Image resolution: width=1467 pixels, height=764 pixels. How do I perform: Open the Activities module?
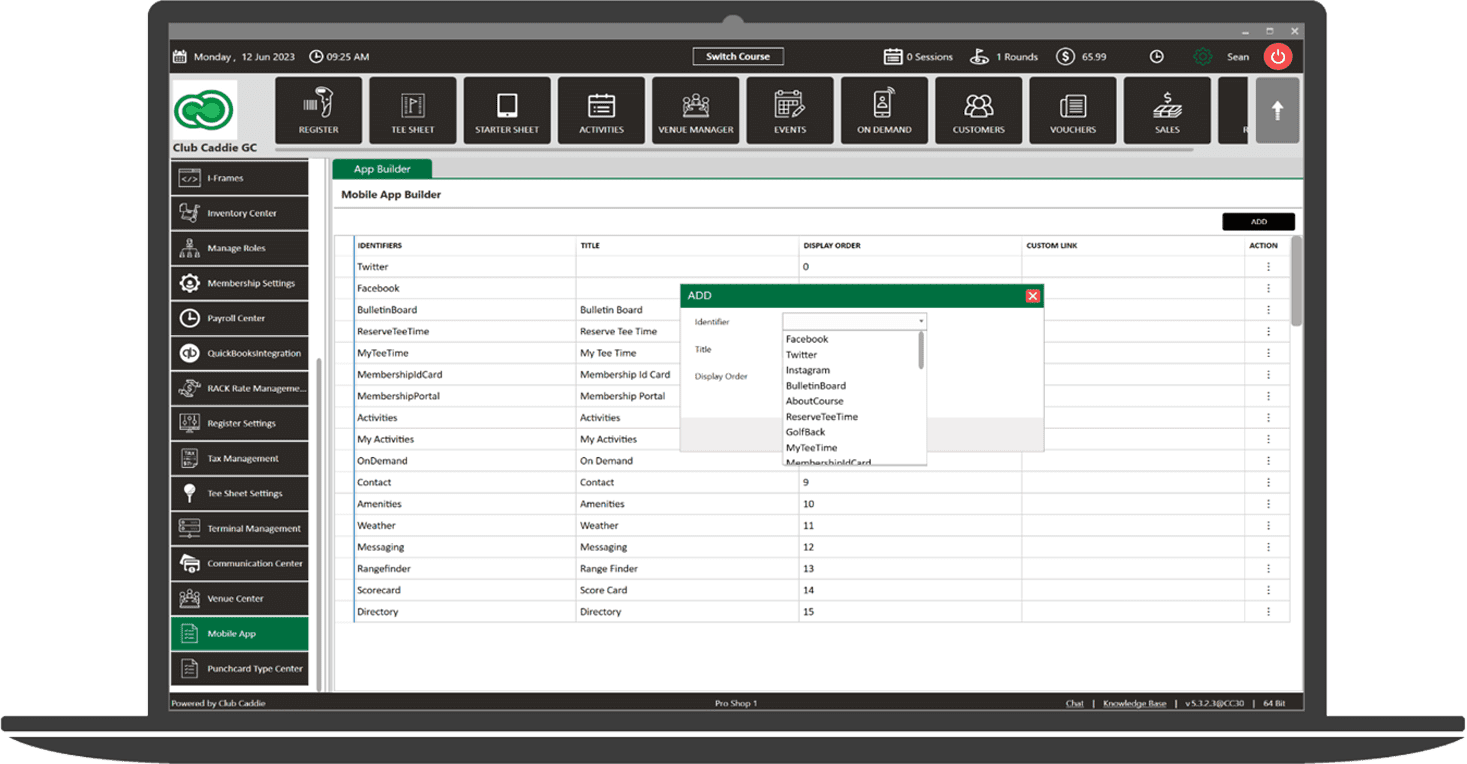[601, 110]
